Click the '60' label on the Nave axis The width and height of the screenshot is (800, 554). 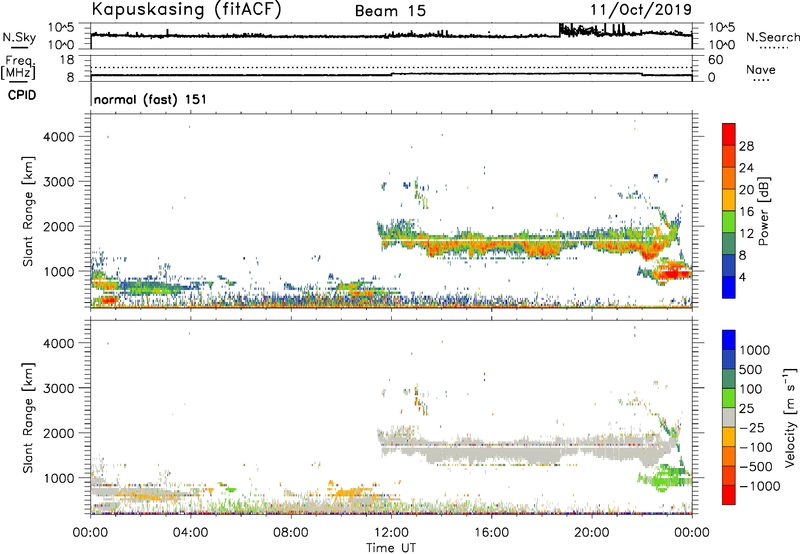coord(715,60)
